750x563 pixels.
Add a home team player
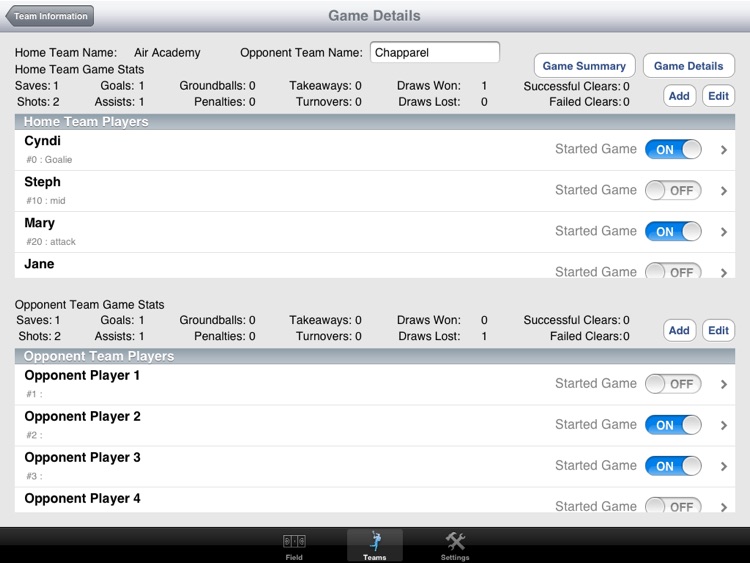click(679, 96)
